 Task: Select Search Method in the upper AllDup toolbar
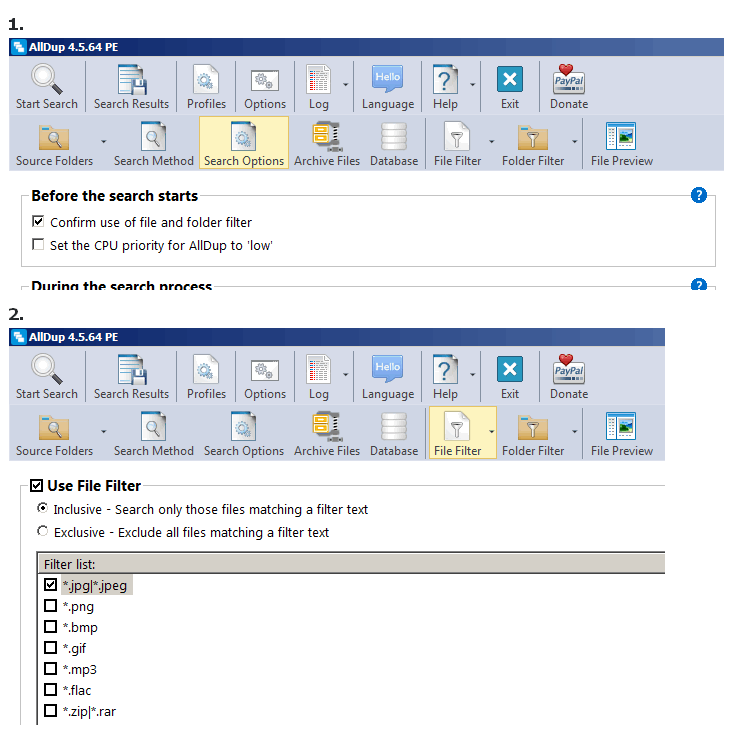pyautogui.click(x=153, y=144)
